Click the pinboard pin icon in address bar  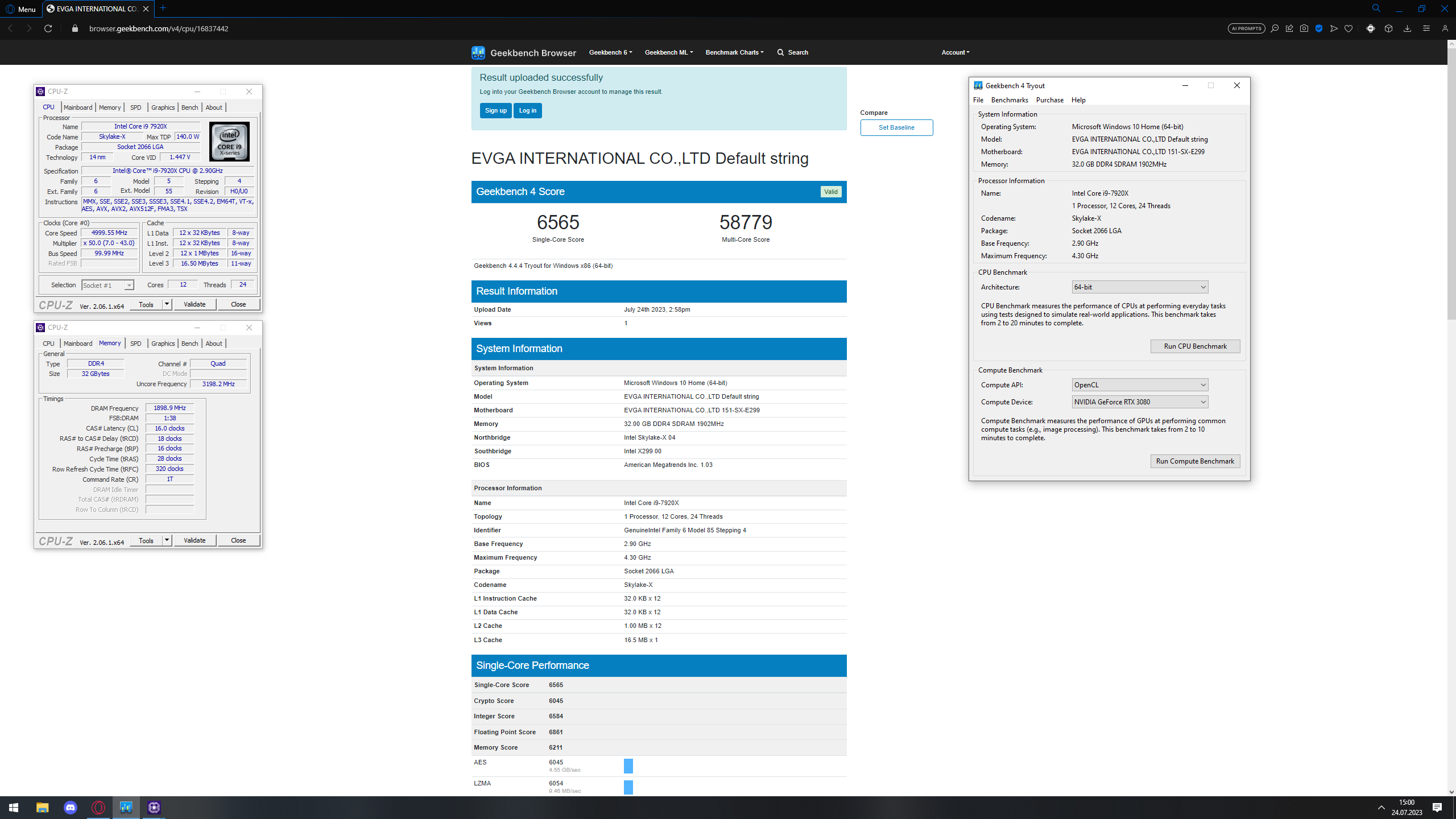(x=1289, y=28)
